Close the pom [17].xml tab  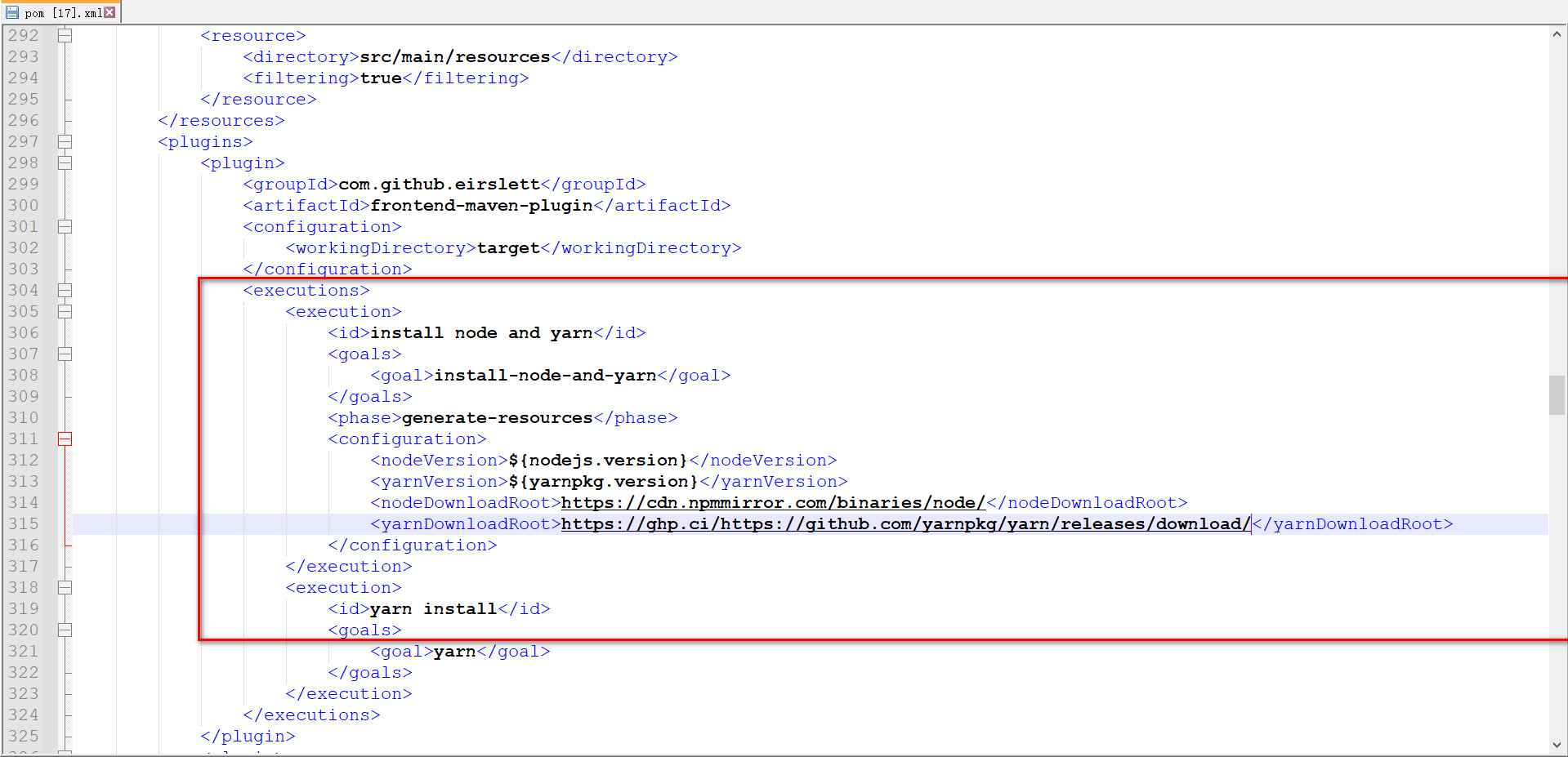pos(109,12)
